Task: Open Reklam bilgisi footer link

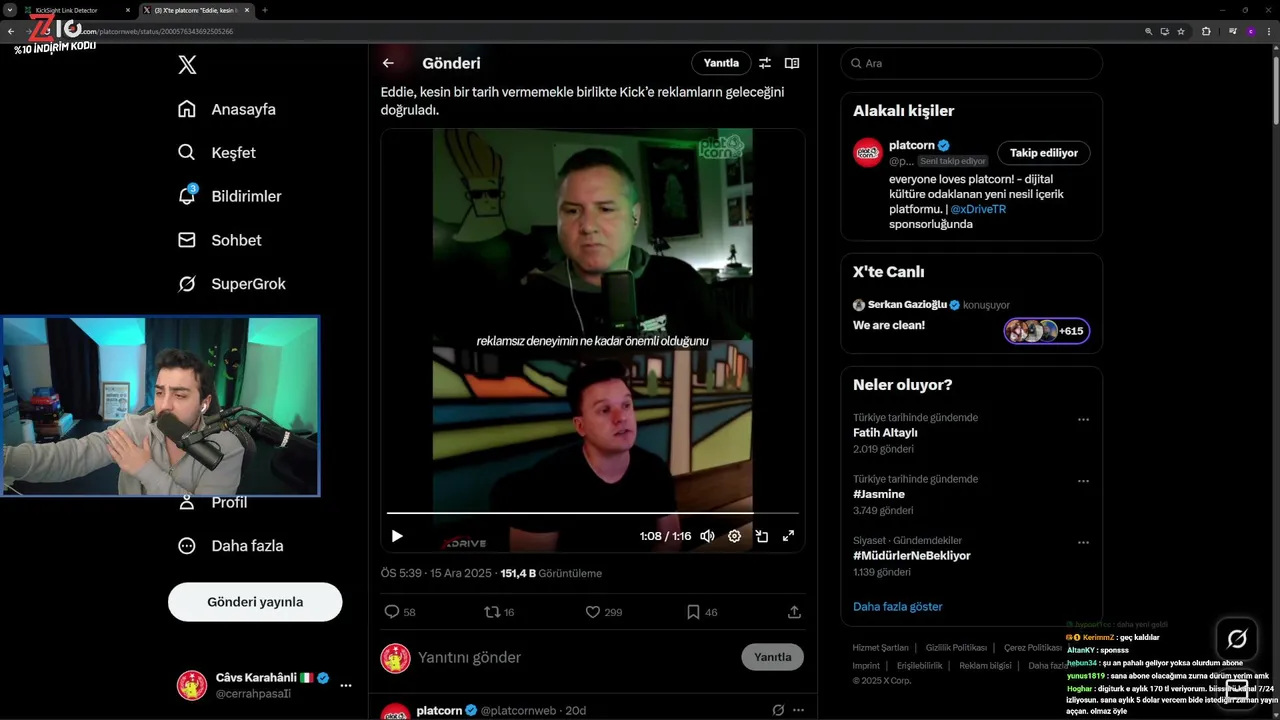Action: click(x=985, y=666)
